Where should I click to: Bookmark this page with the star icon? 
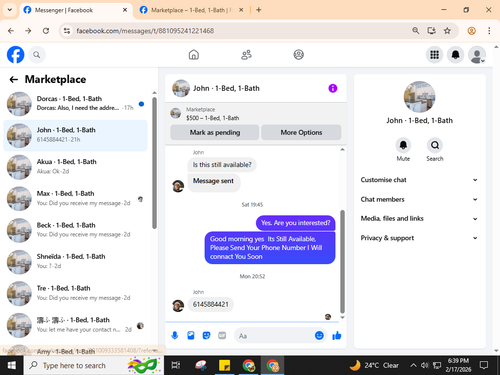(x=447, y=31)
